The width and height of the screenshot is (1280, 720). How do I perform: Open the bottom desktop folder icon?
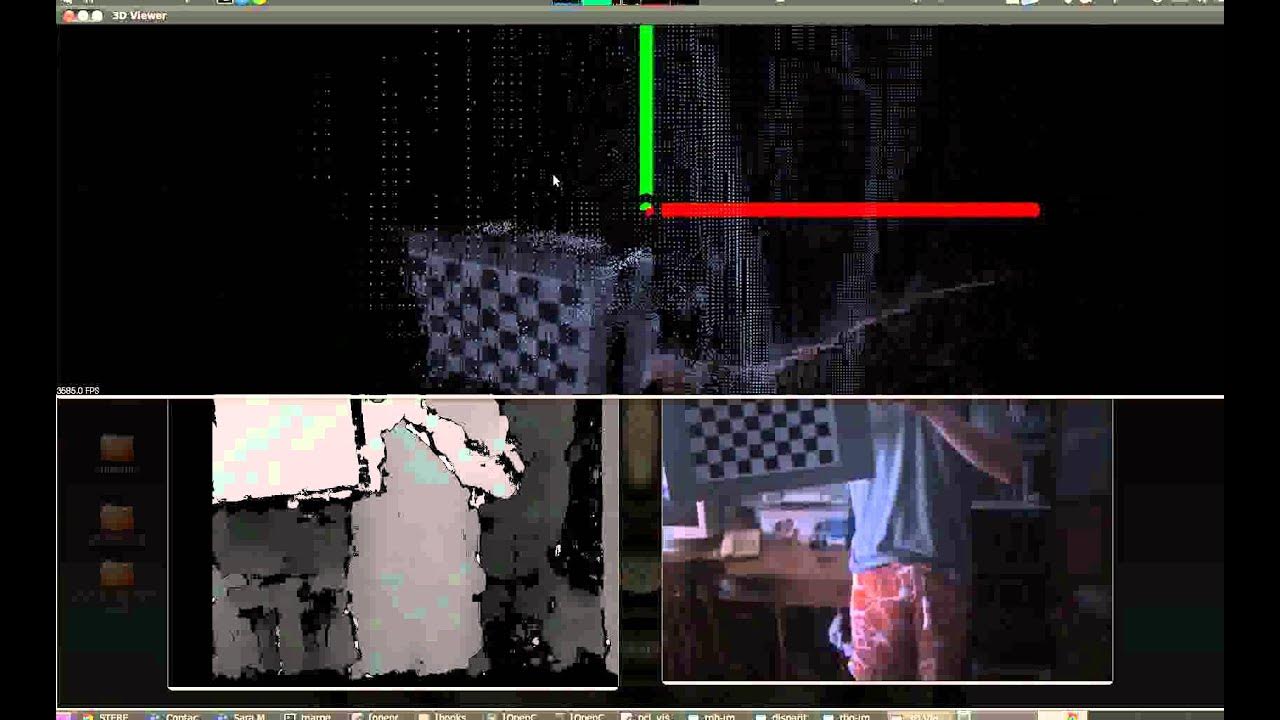pos(117,575)
